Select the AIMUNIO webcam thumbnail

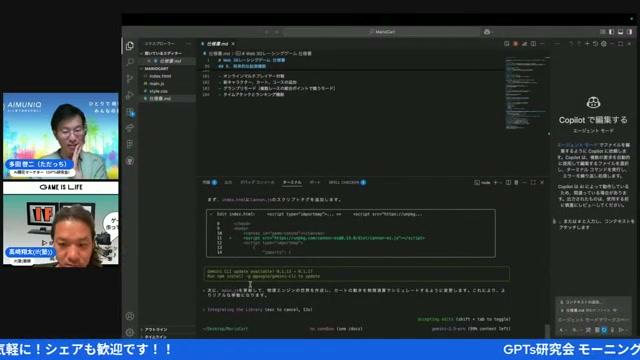[x=61, y=136]
